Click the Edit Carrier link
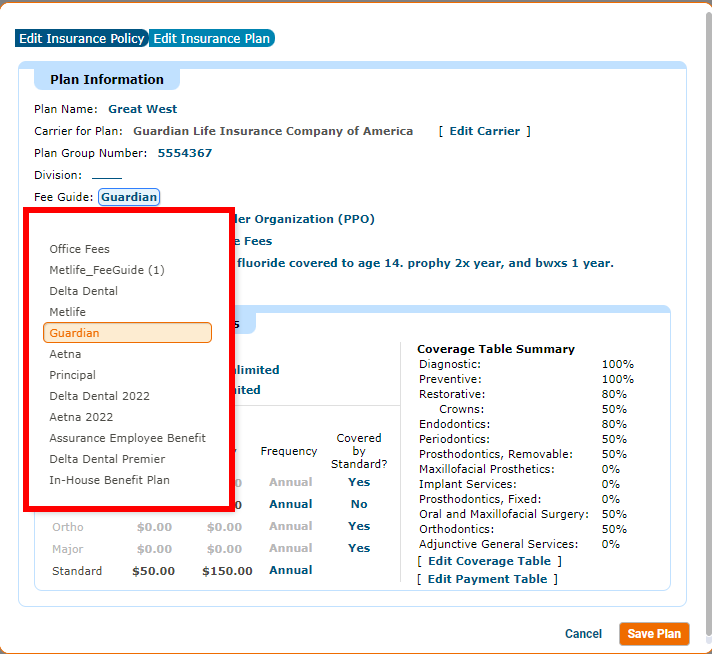The width and height of the screenshot is (712, 654). [x=485, y=131]
